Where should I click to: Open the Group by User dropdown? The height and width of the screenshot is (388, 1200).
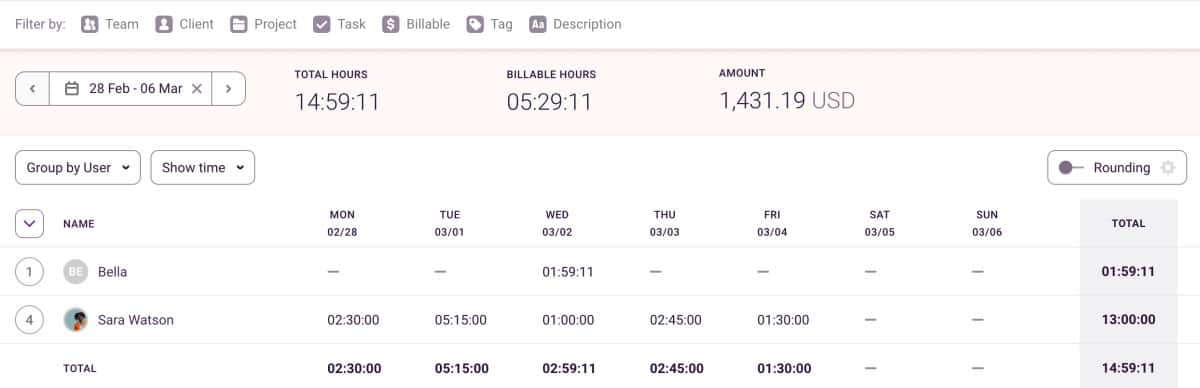pyautogui.click(x=77, y=168)
